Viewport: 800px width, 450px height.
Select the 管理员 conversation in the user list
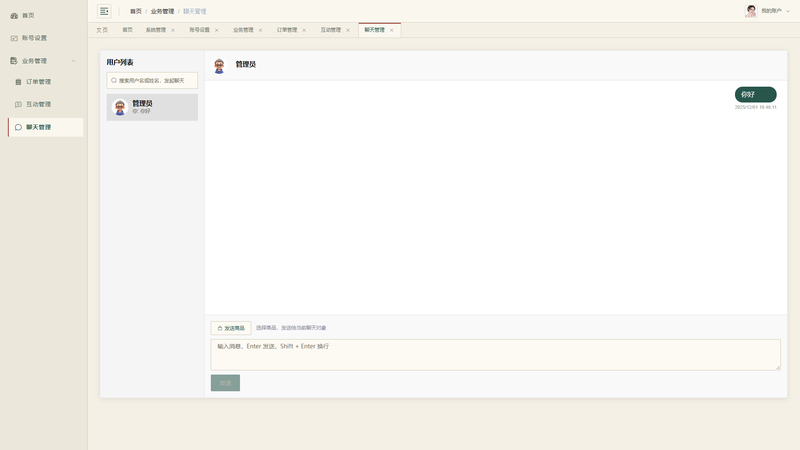[x=152, y=107]
